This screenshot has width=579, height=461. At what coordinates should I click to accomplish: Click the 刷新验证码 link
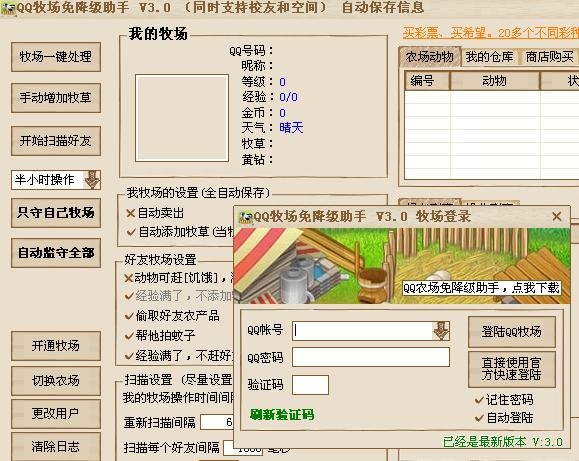(282, 414)
